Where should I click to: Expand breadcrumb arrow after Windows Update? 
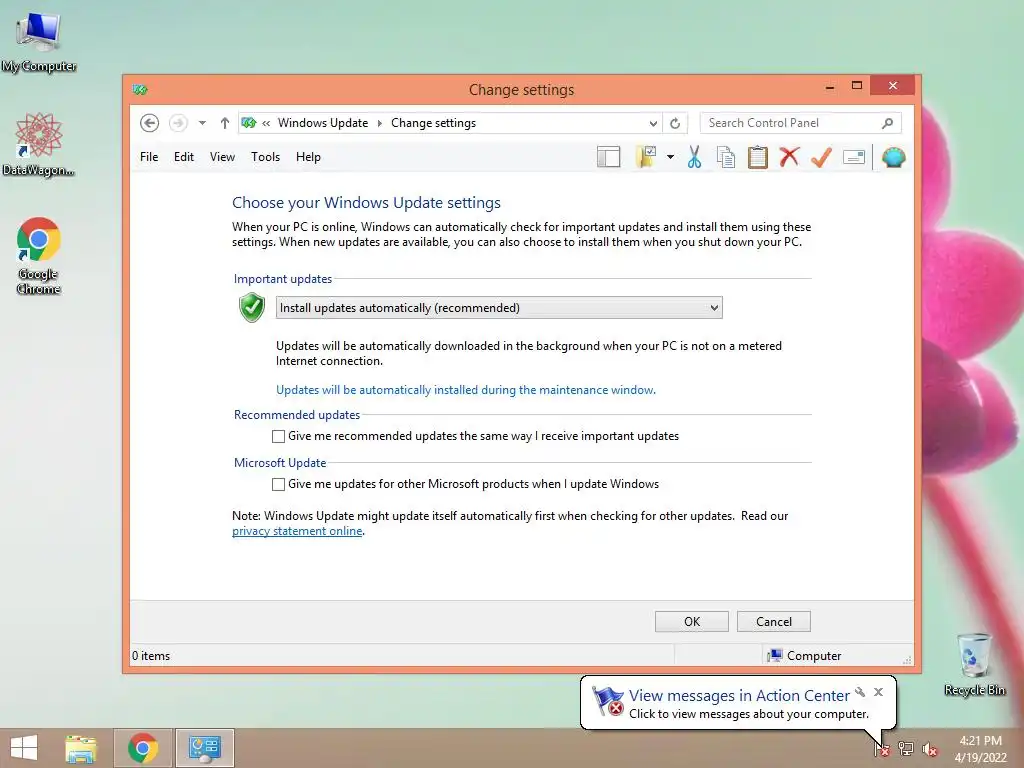379,123
